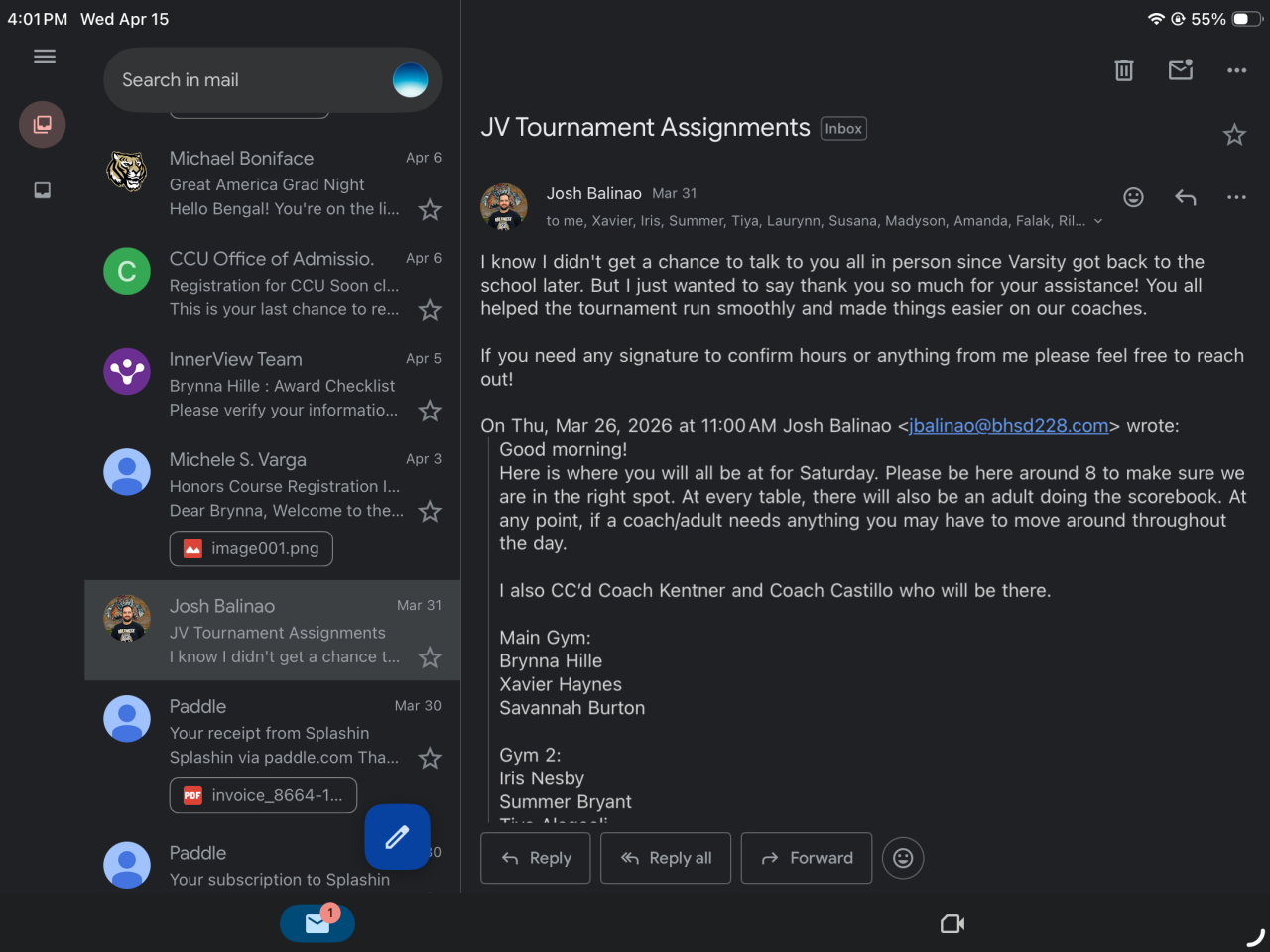Open the hamburger main menu

point(45,57)
